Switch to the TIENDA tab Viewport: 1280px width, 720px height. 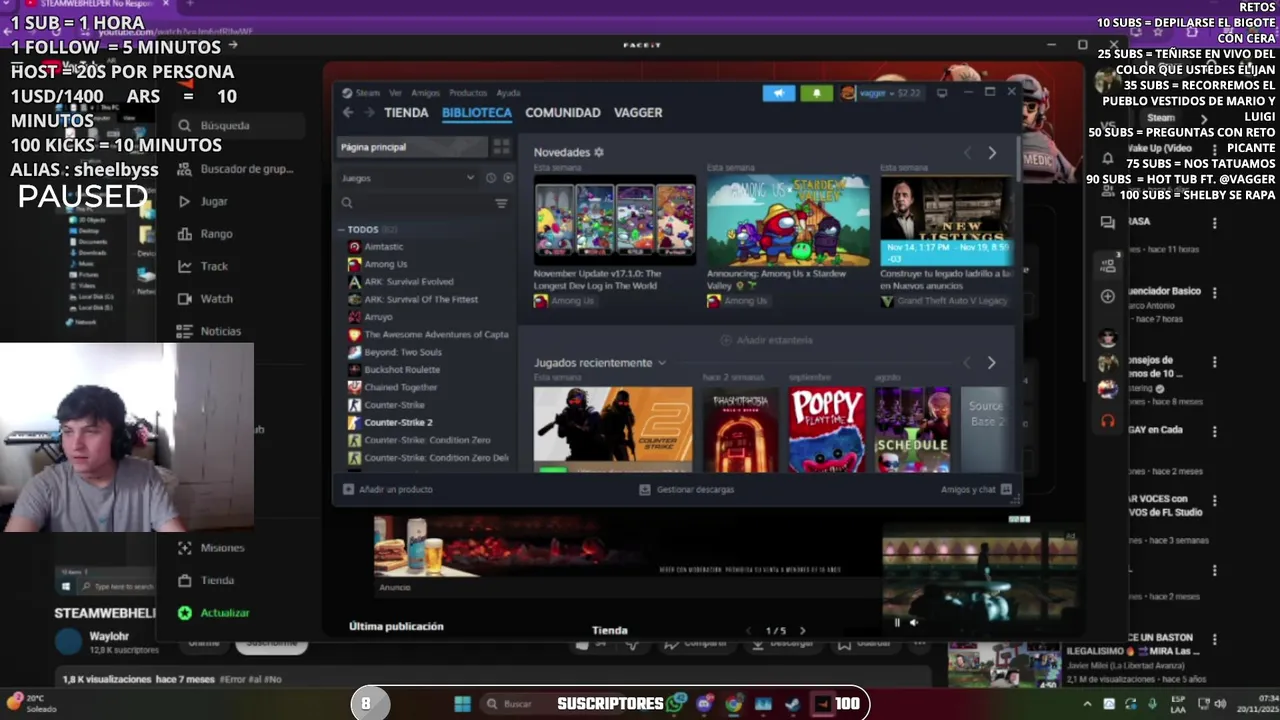(x=406, y=113)
